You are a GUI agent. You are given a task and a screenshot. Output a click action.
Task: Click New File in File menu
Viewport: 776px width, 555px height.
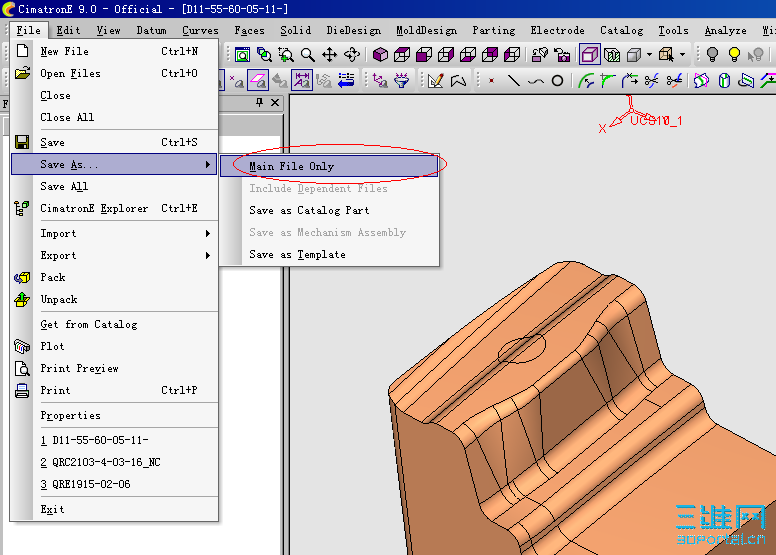[114, 51]
